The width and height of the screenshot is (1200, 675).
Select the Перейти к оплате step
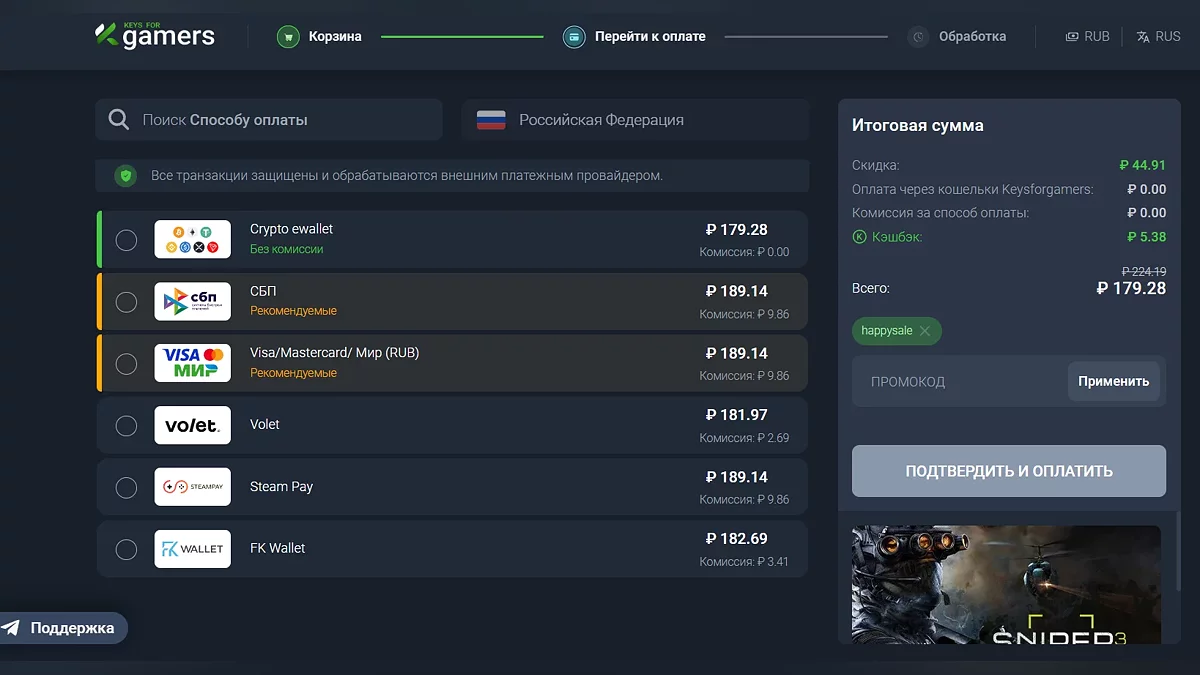click(650, 37)
